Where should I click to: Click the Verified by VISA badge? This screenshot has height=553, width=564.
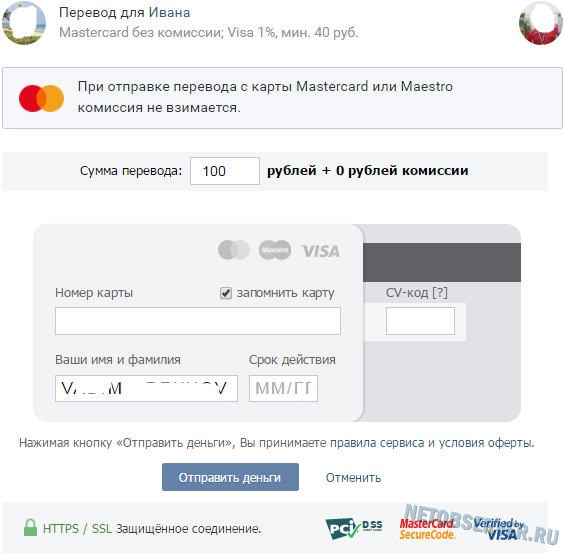click(499, 529)
